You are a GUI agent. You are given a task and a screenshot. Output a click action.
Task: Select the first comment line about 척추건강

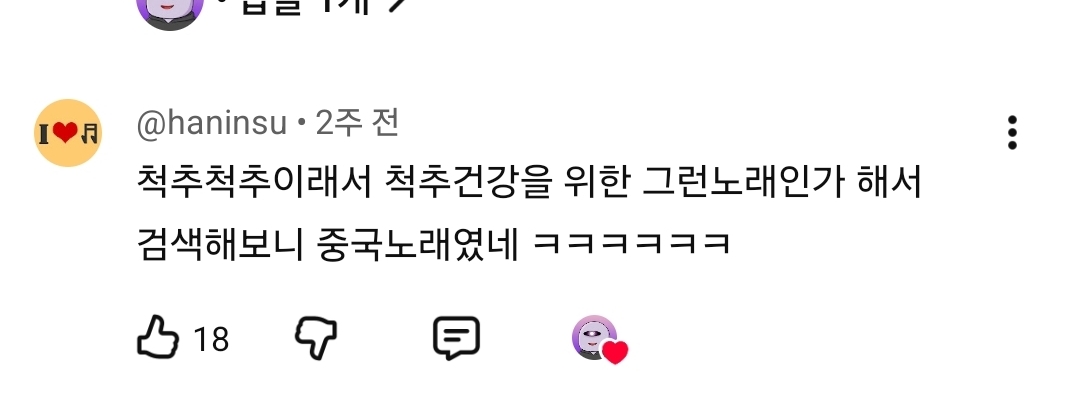[529, 183]
